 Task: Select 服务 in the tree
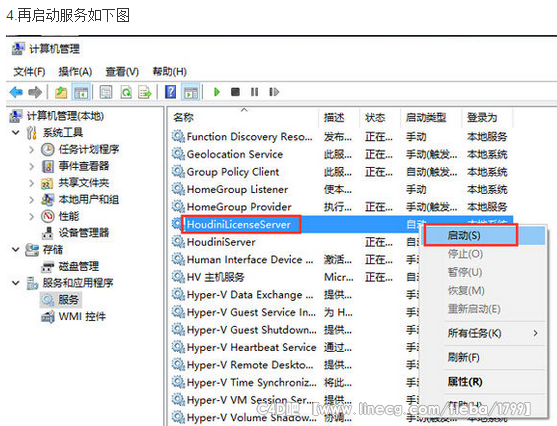[x=68, y=300]
